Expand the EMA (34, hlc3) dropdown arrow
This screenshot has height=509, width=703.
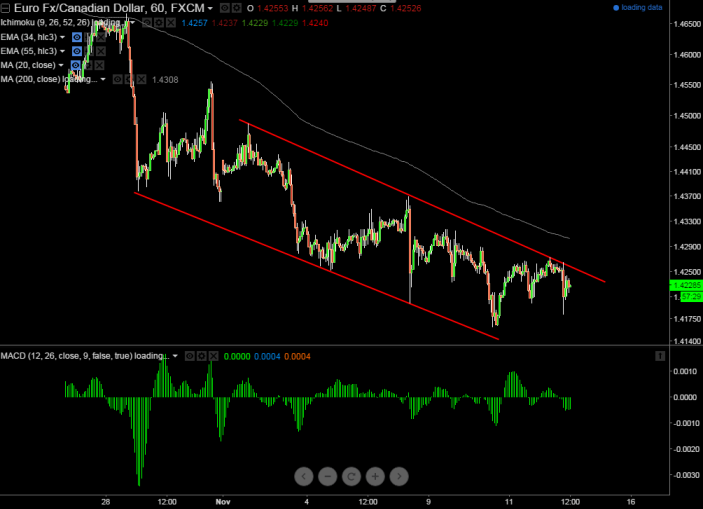point(62,37)
